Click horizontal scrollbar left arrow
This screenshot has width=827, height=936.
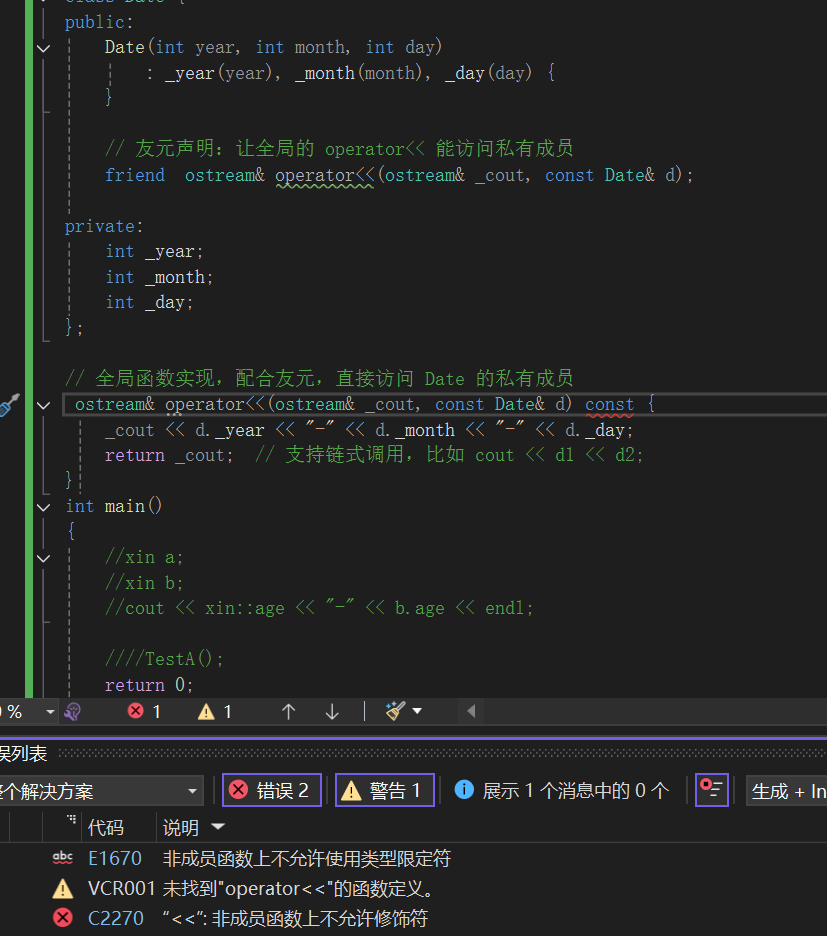click(471, 711)
